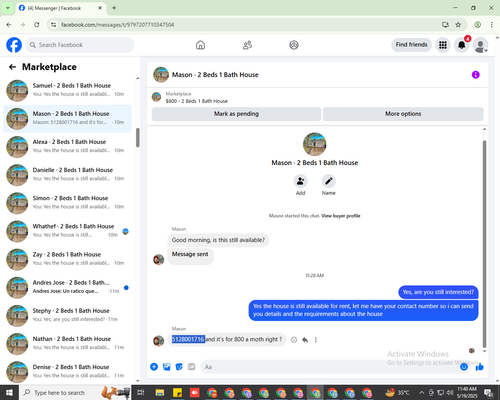Click the Facebook logo icon
This screenshot has width=500, height=400.
14,45
